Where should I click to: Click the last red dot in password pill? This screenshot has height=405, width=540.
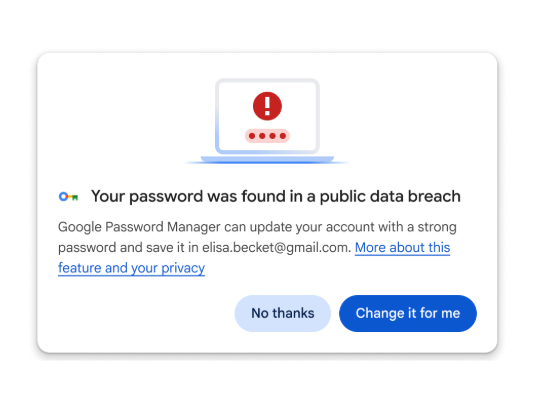coord(283,136)
